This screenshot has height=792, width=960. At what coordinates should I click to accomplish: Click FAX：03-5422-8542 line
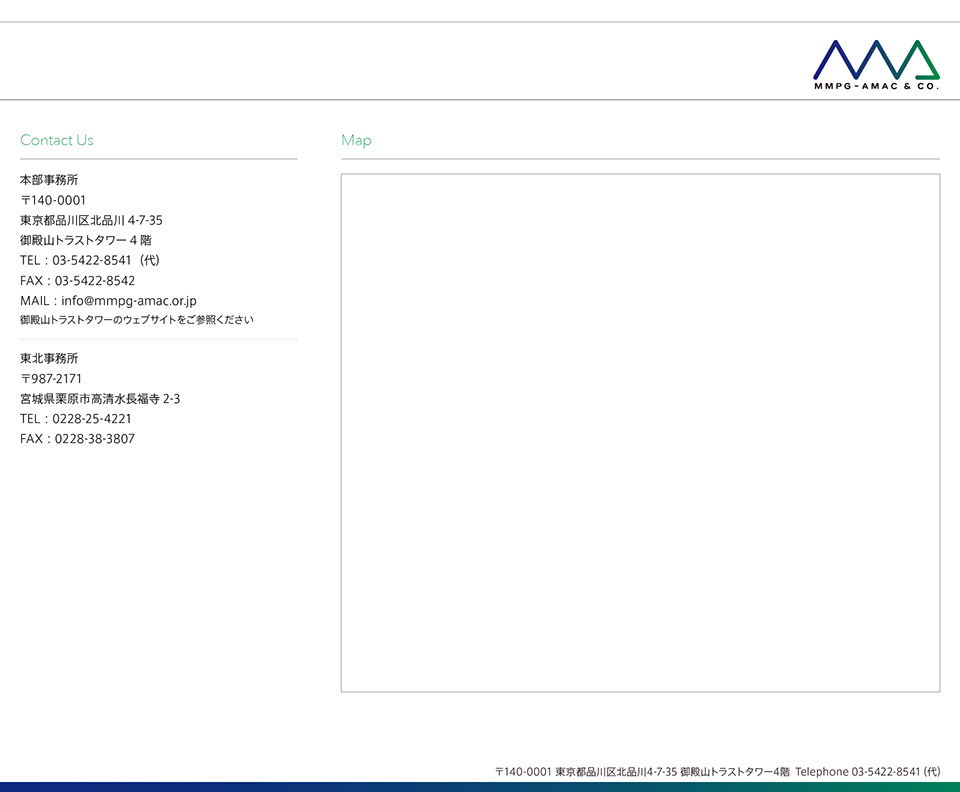[77, 280]
